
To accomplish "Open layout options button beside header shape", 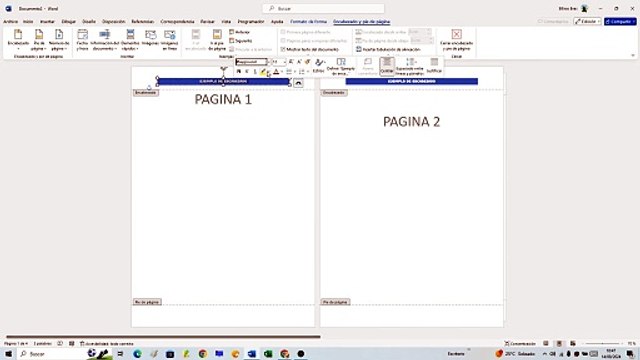I will pos(298,83).
